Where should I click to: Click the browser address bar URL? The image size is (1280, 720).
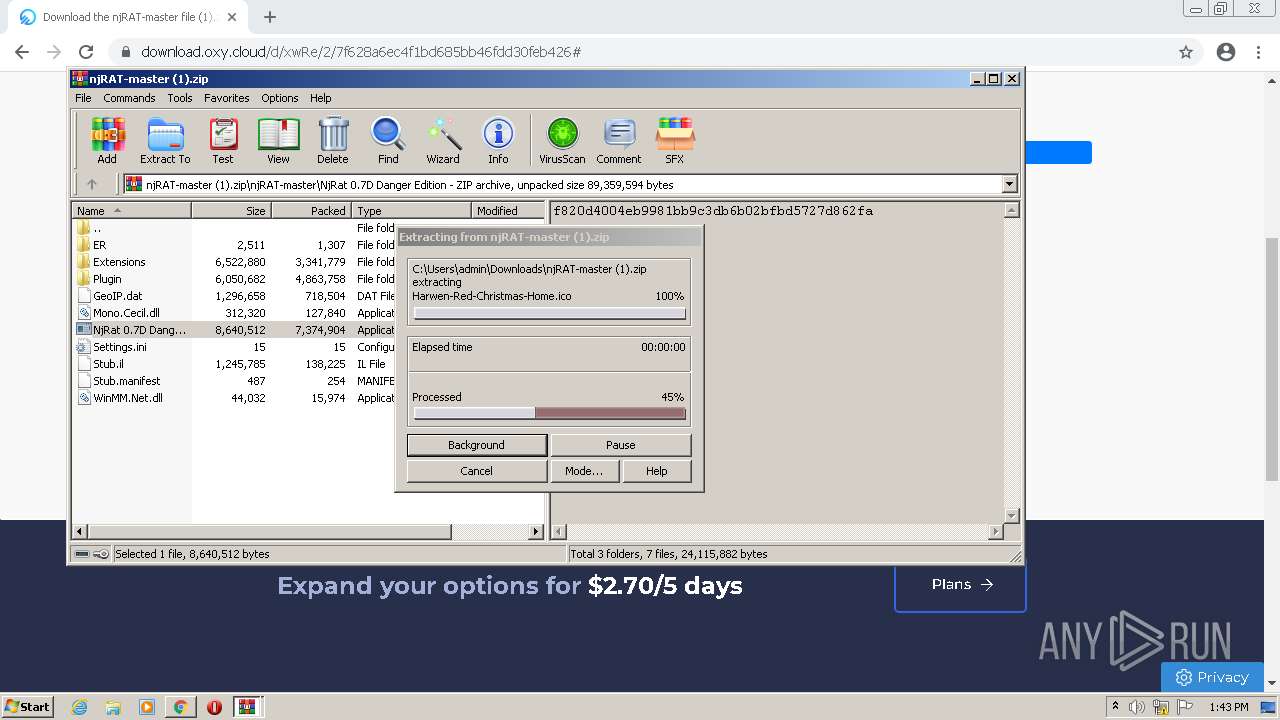pos(361,52)
